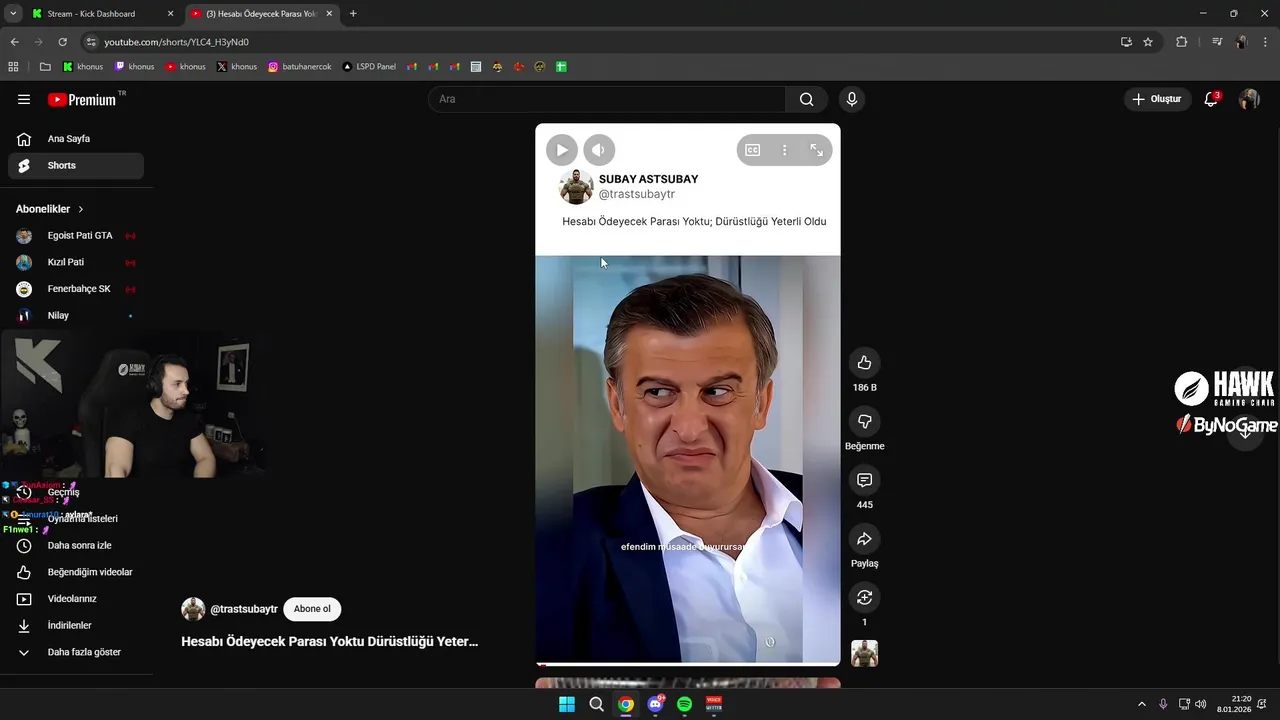1280x720 pixels.
Task: Open İndirilenler in sidebar
Action: [x=76, y=625]
